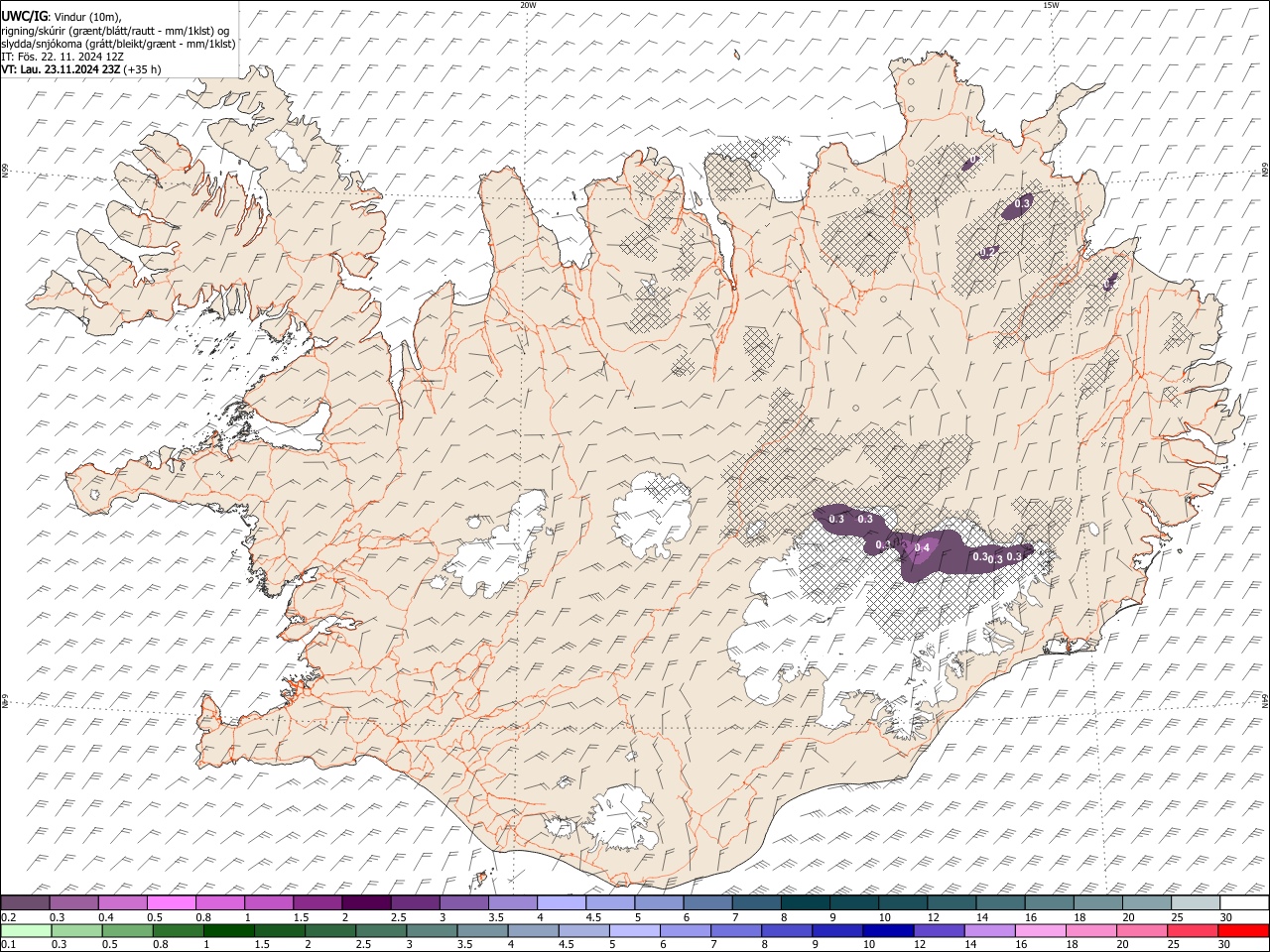Click the 0.2 label in the upper legend row
This screenshot has width=1270, height=952.
8,917
